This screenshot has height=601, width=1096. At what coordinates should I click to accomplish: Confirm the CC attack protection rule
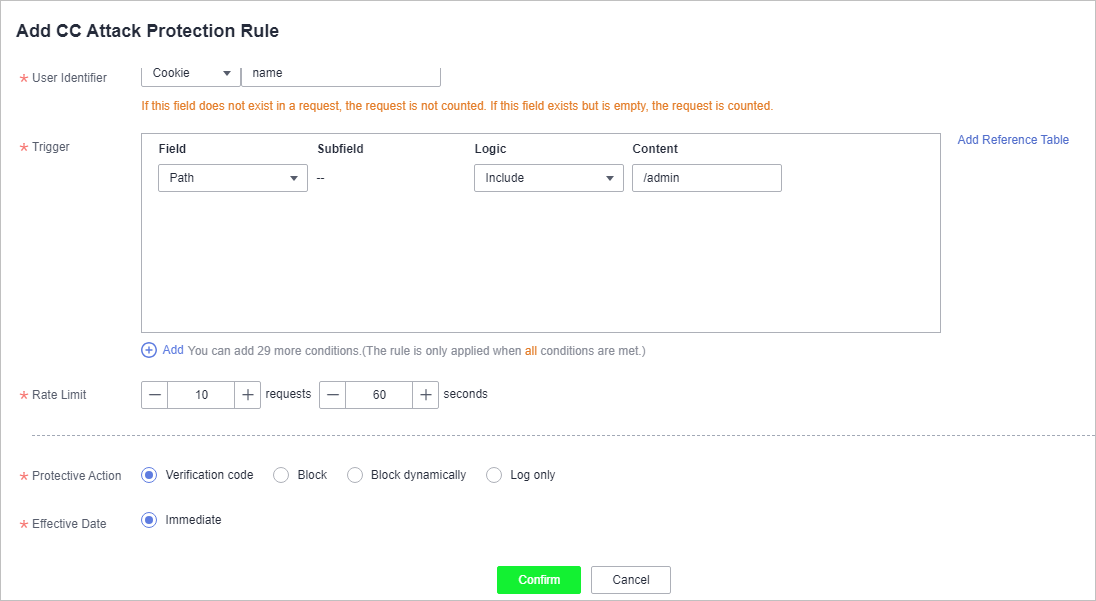(539, 580)
